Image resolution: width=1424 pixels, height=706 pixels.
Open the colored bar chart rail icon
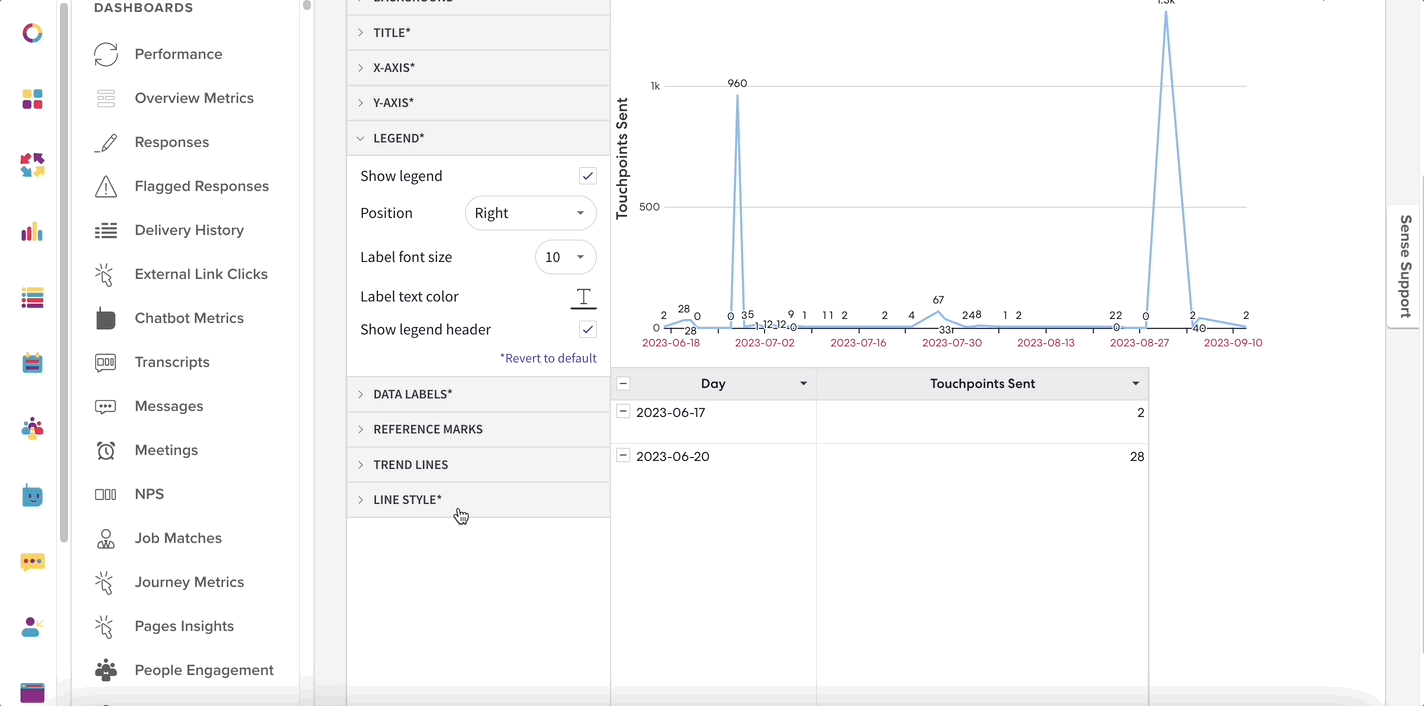(x=32, y=232)
